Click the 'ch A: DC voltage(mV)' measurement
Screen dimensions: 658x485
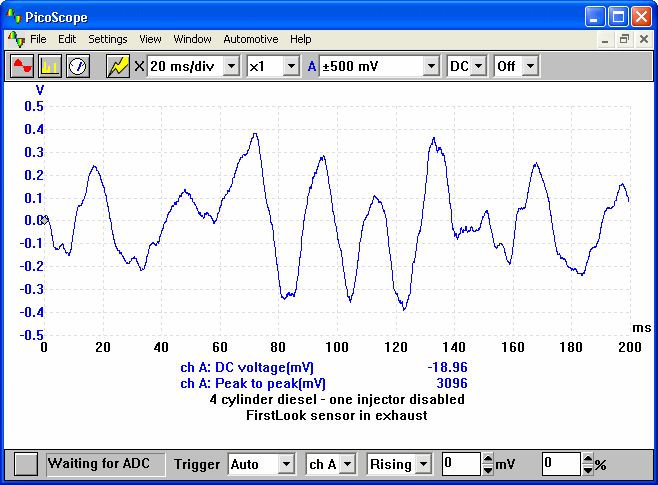click(x=247, y=368)
